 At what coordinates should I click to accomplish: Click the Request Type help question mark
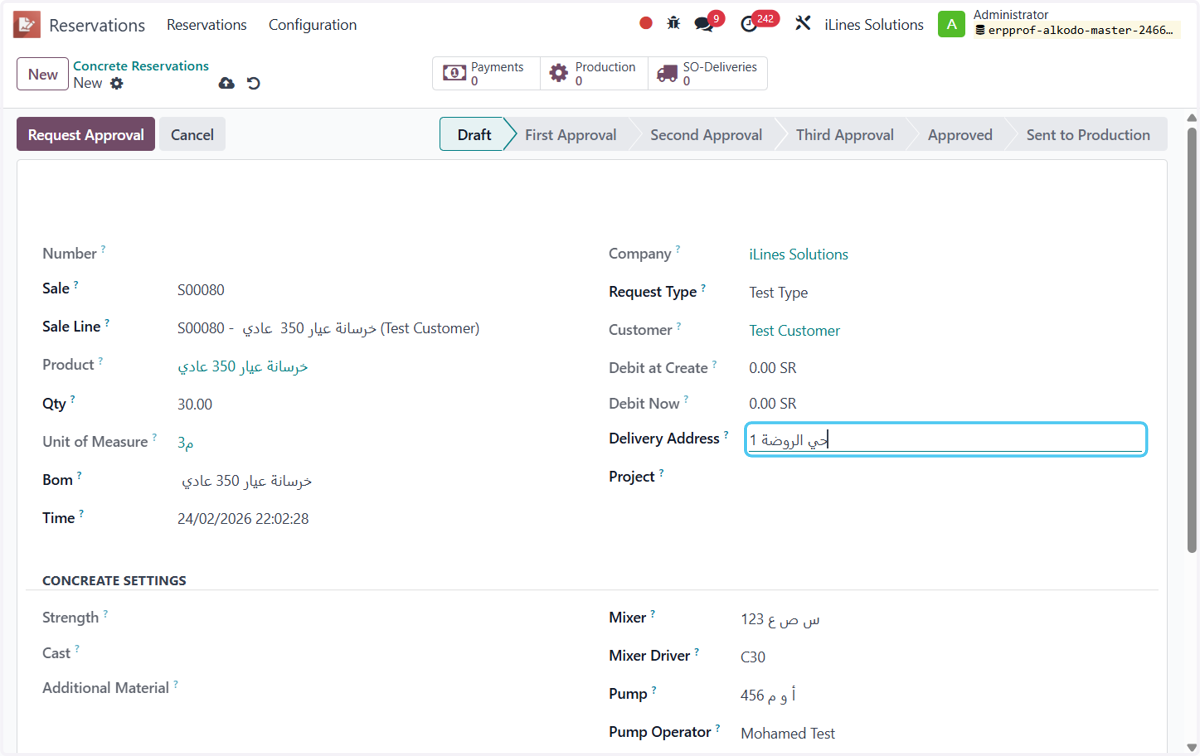tap(703, 288)
